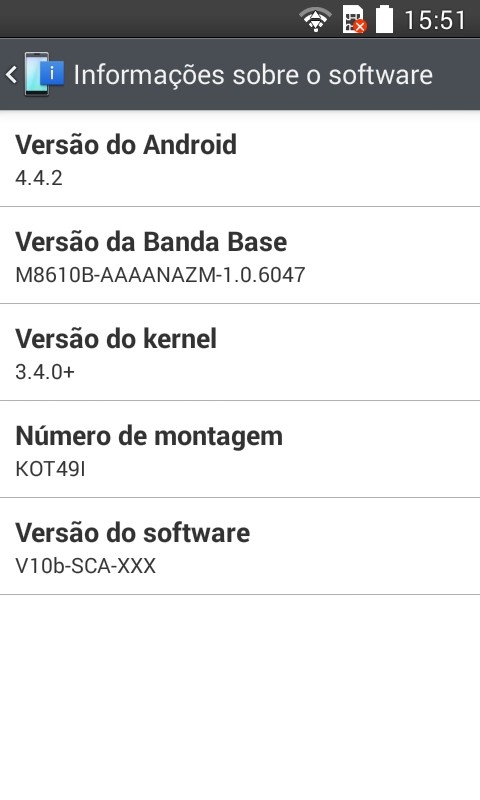This screenshot has height=800, width=480.
Task: Tap the software version value V10b-SCA-XXX
Action: (x=85, y=565)
